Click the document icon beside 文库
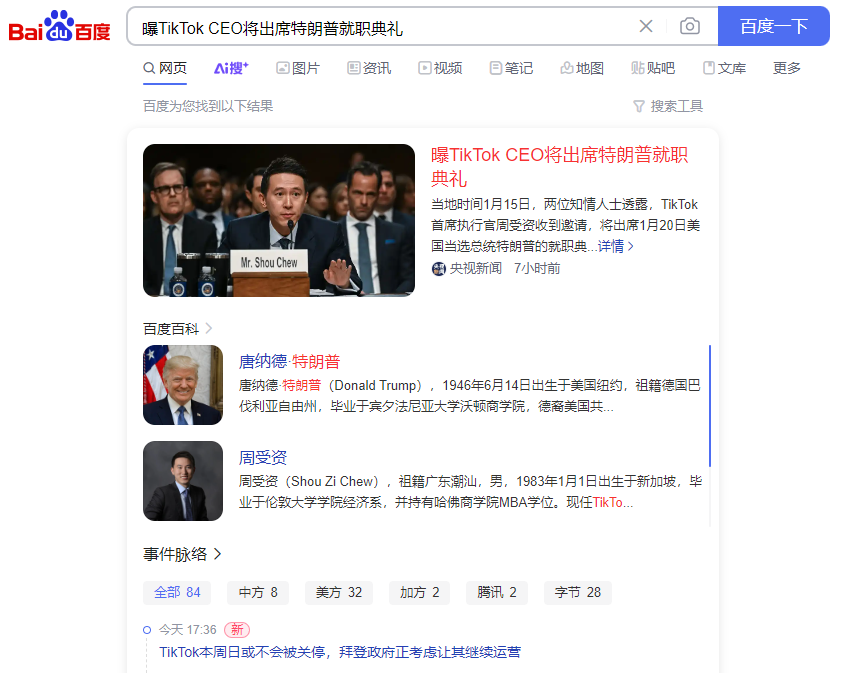 point(709,68)
